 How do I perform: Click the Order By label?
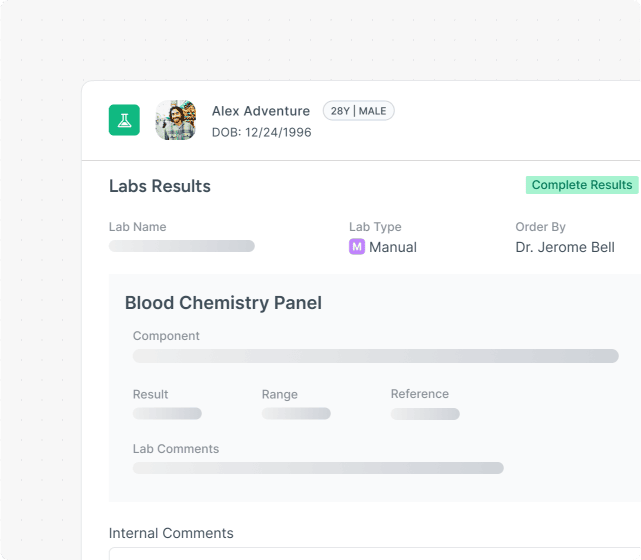pyautogui.click(x=540, y=227)
